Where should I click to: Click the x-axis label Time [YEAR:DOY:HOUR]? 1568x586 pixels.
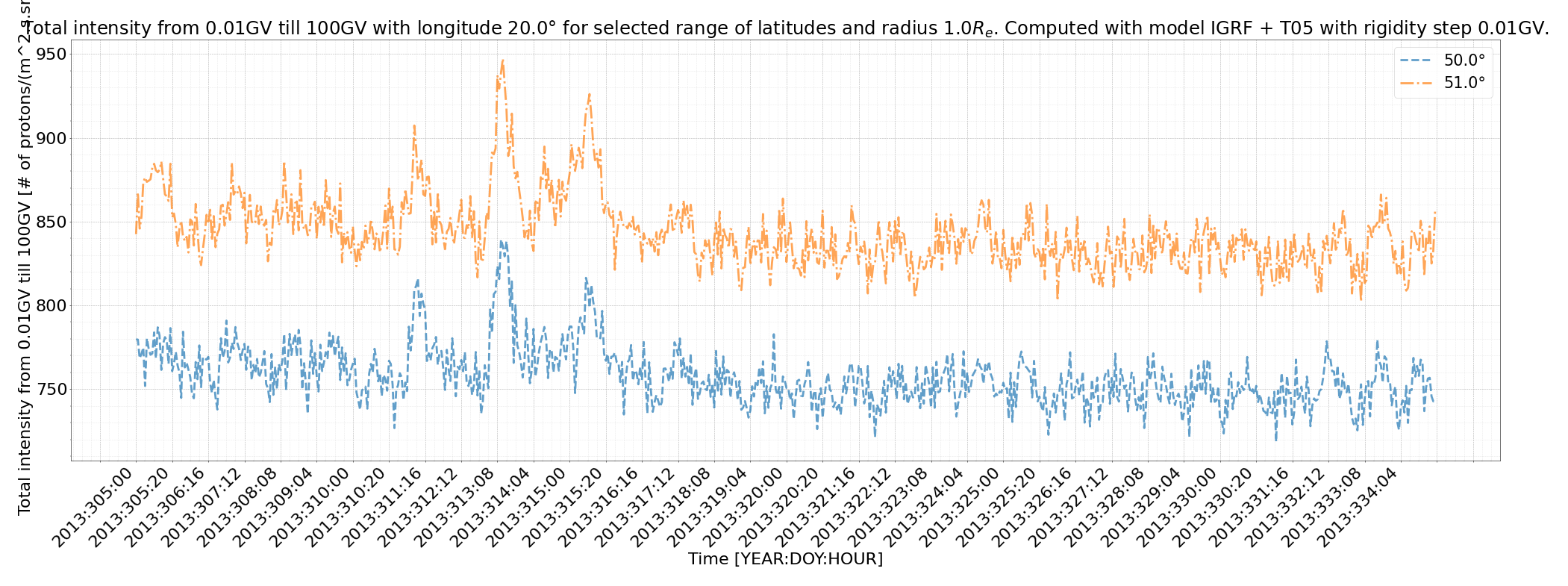[785, 559]
